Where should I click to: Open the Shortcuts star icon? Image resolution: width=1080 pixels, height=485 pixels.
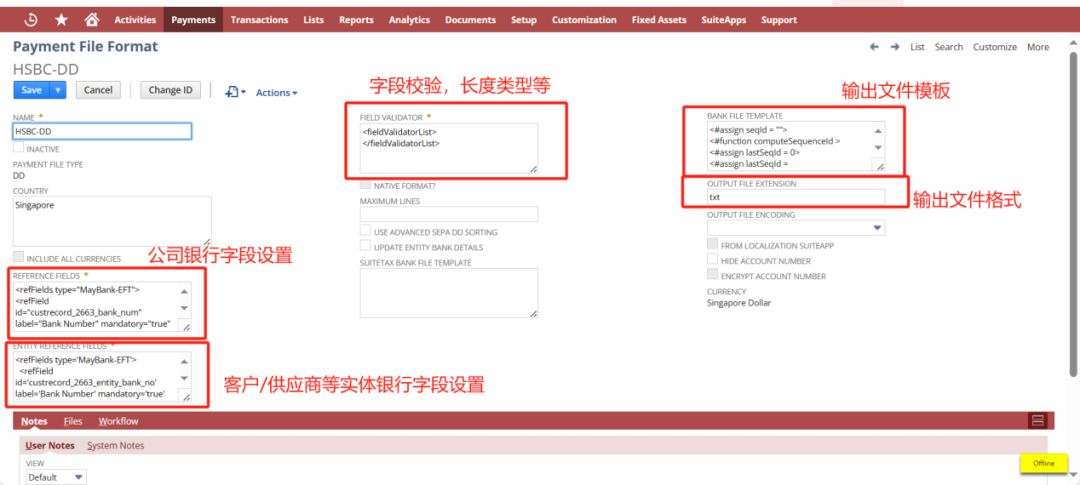coord(61,20)
